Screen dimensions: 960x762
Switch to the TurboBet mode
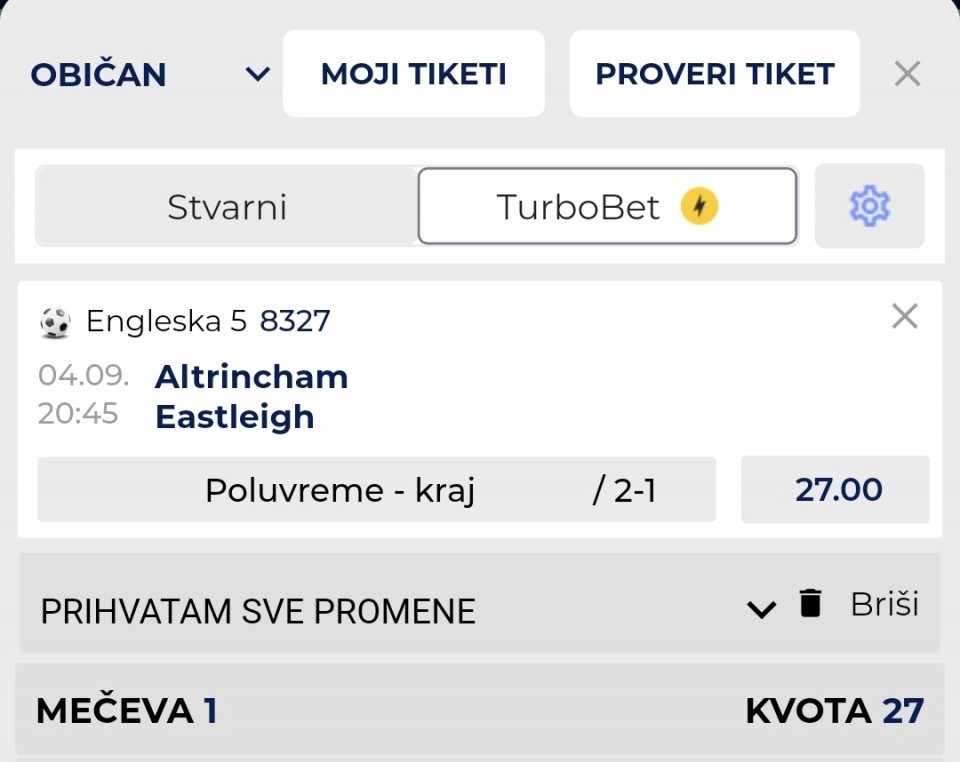[607, 206]
